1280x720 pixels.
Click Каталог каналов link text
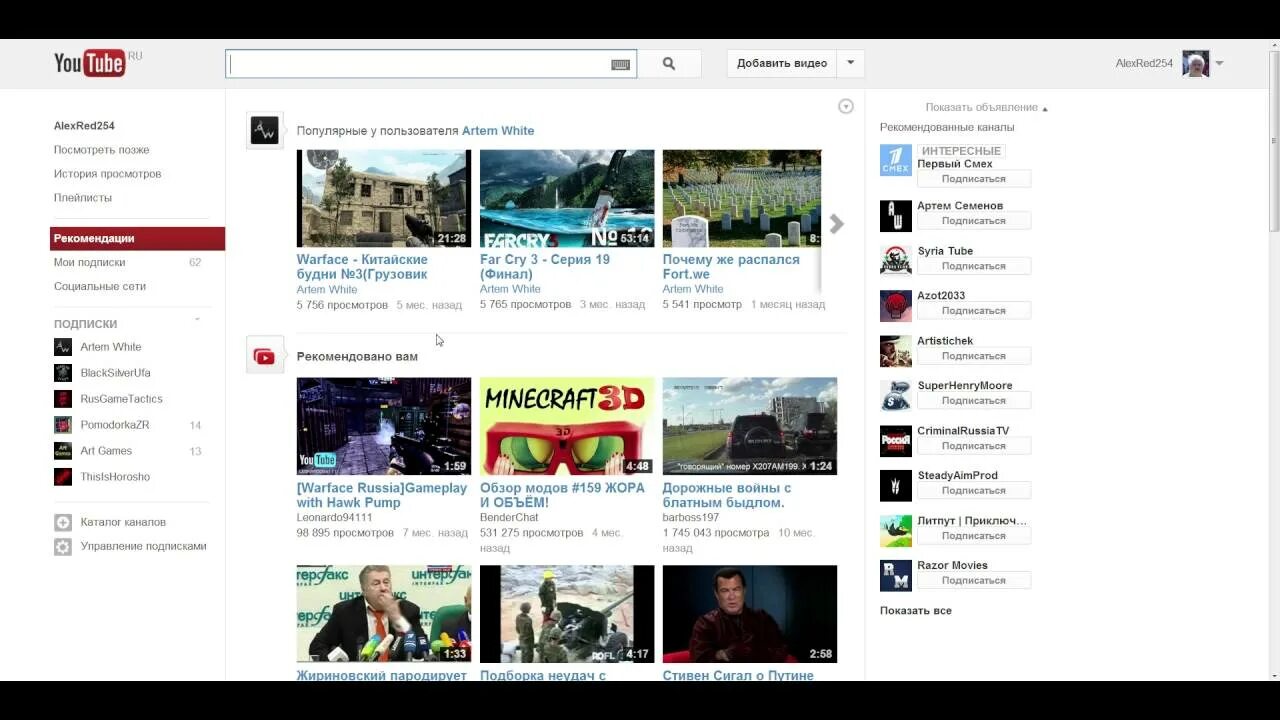coord(123,522)
